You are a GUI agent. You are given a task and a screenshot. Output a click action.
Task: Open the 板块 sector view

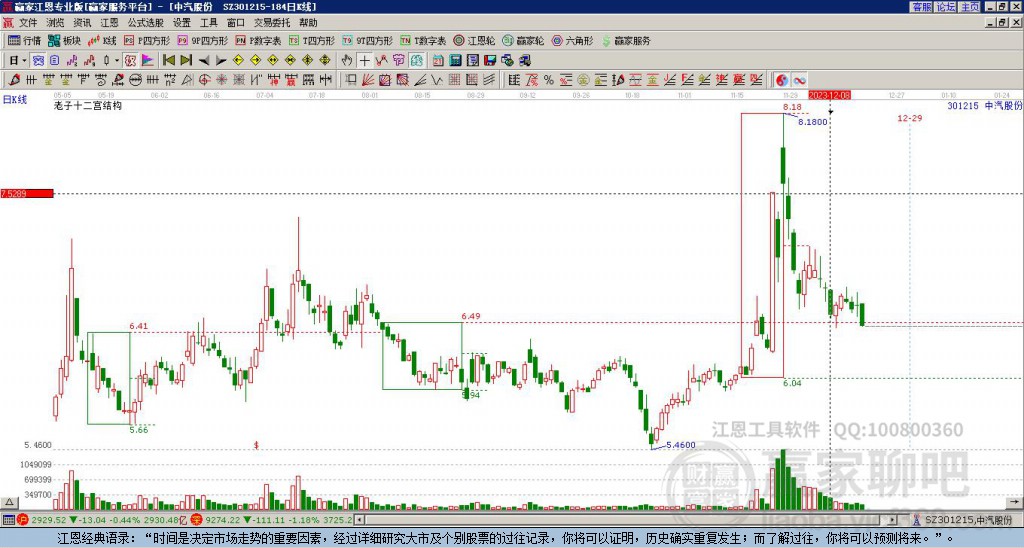(65, 40)
